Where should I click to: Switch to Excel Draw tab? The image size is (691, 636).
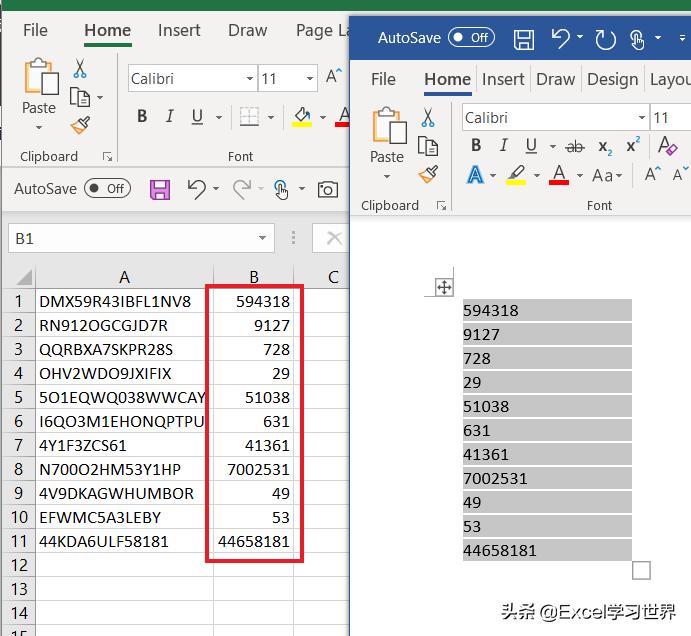247,30
